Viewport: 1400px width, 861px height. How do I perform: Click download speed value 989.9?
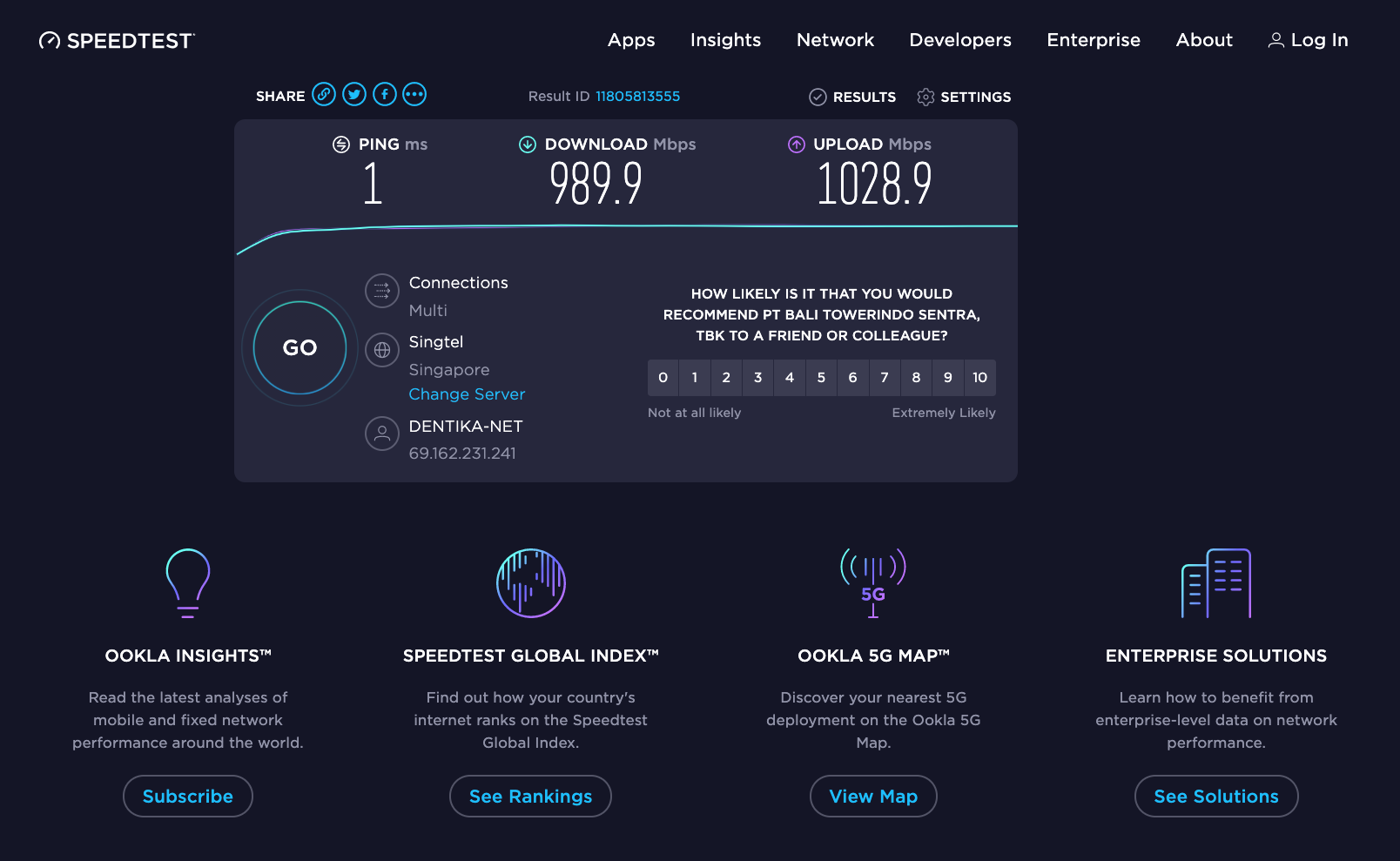(x=596, y=184)
